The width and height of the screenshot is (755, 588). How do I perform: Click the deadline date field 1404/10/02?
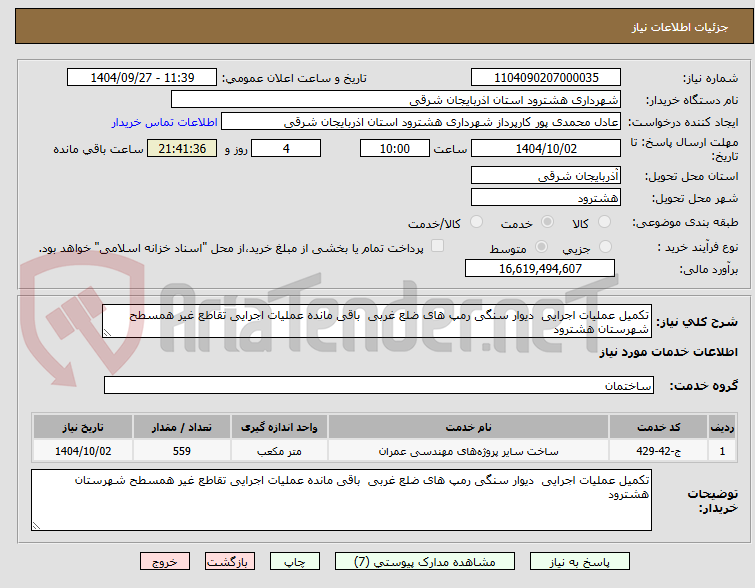click(546, 148)
